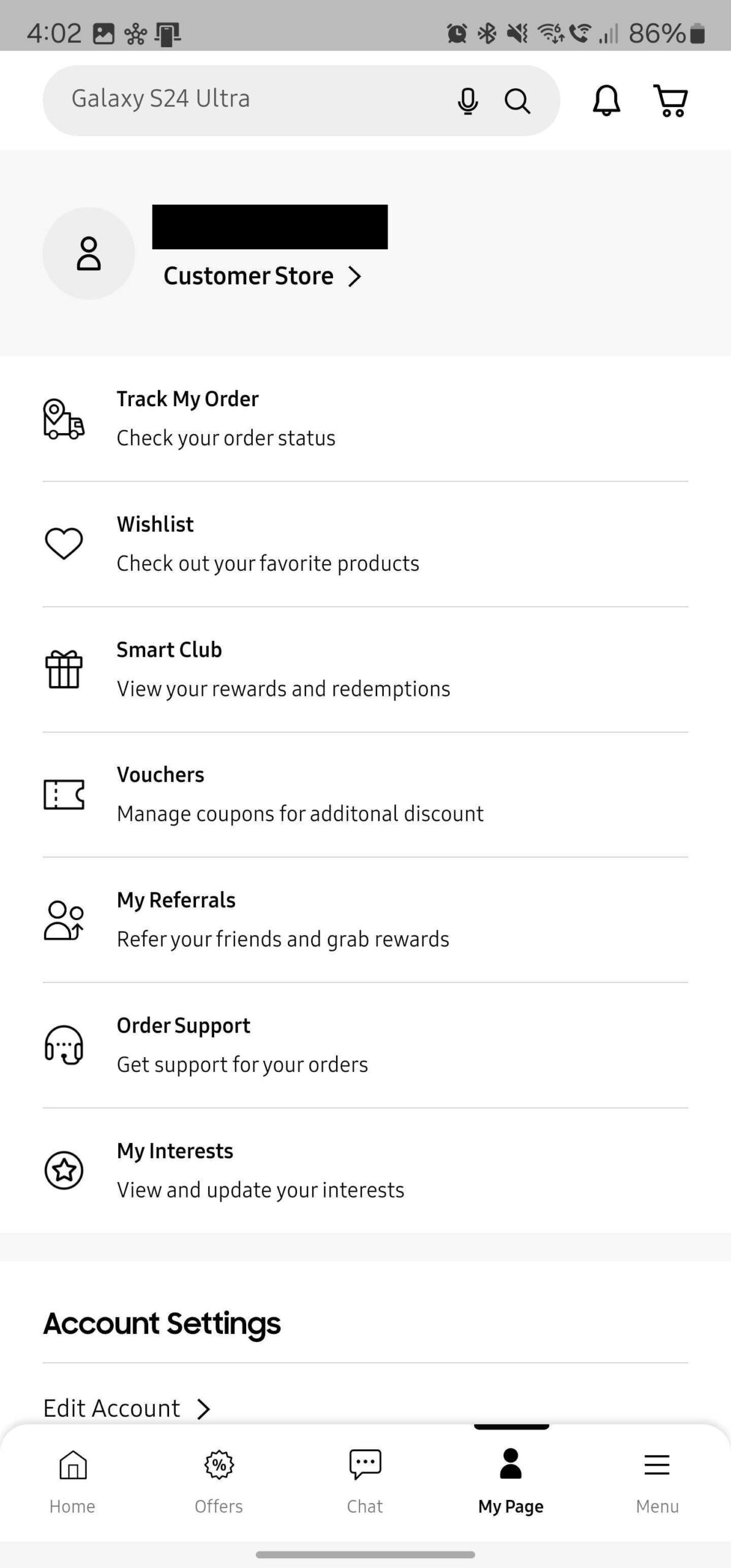
Task: Open the Menu tab
Action: click(657, 1480)
